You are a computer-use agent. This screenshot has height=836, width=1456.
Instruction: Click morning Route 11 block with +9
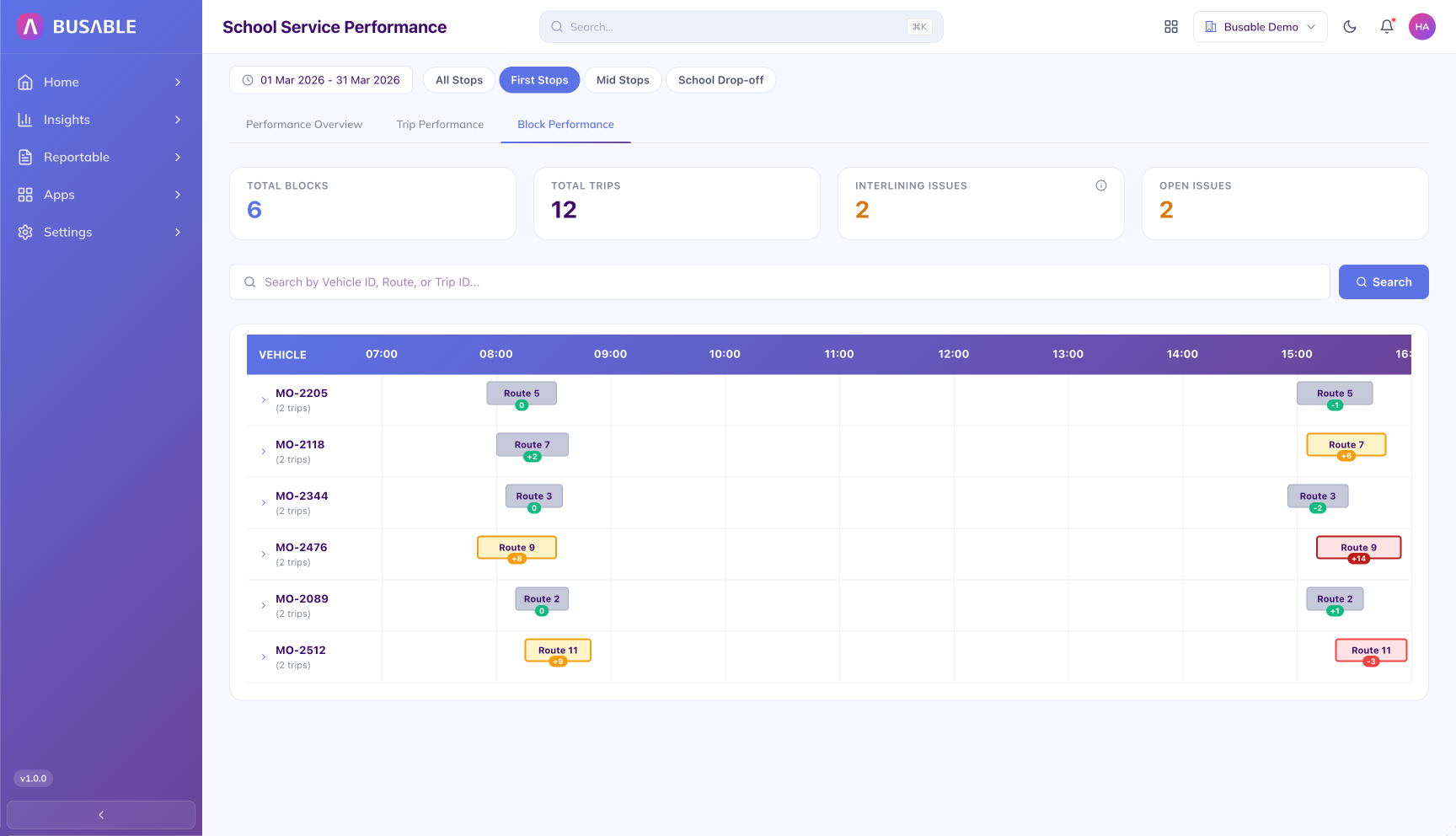click(x=558, y=651)
